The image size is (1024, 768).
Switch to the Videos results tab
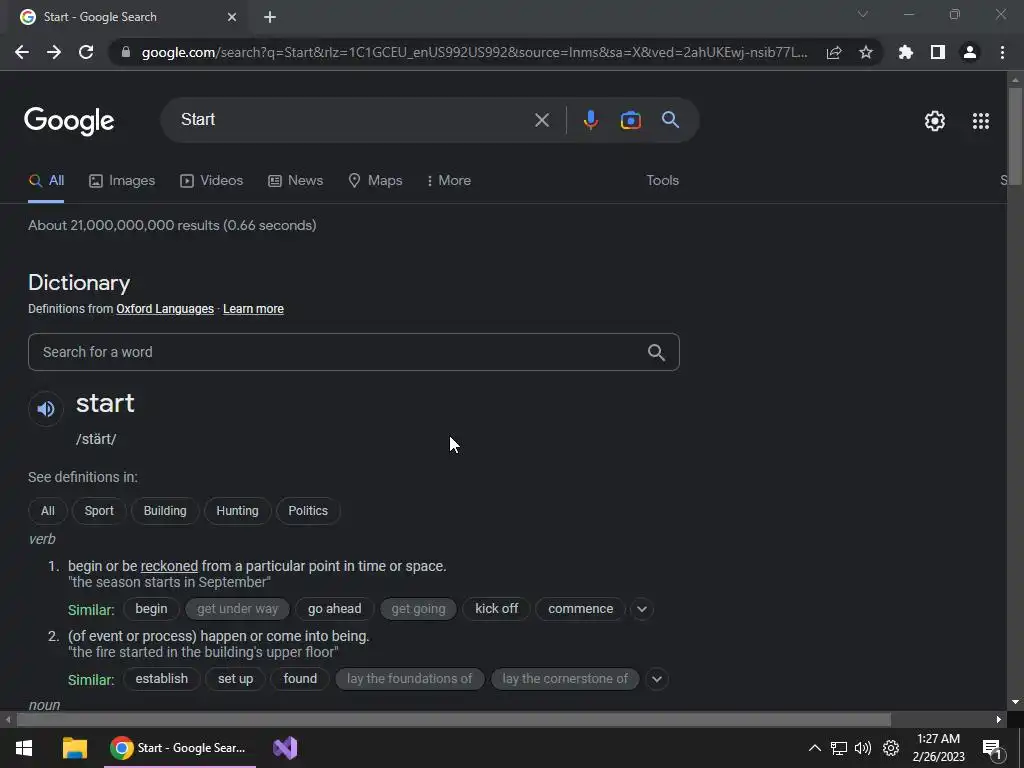(x=212, y=181)
